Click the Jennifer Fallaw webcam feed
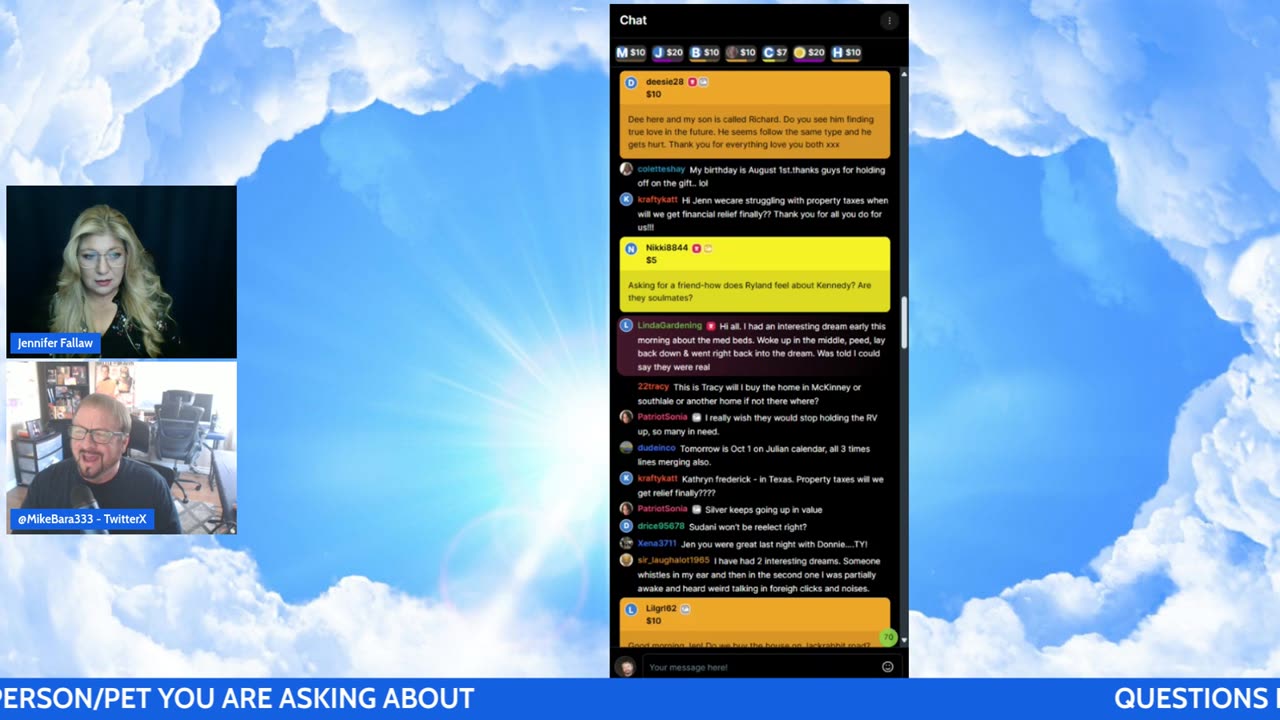 pos(122,272)
